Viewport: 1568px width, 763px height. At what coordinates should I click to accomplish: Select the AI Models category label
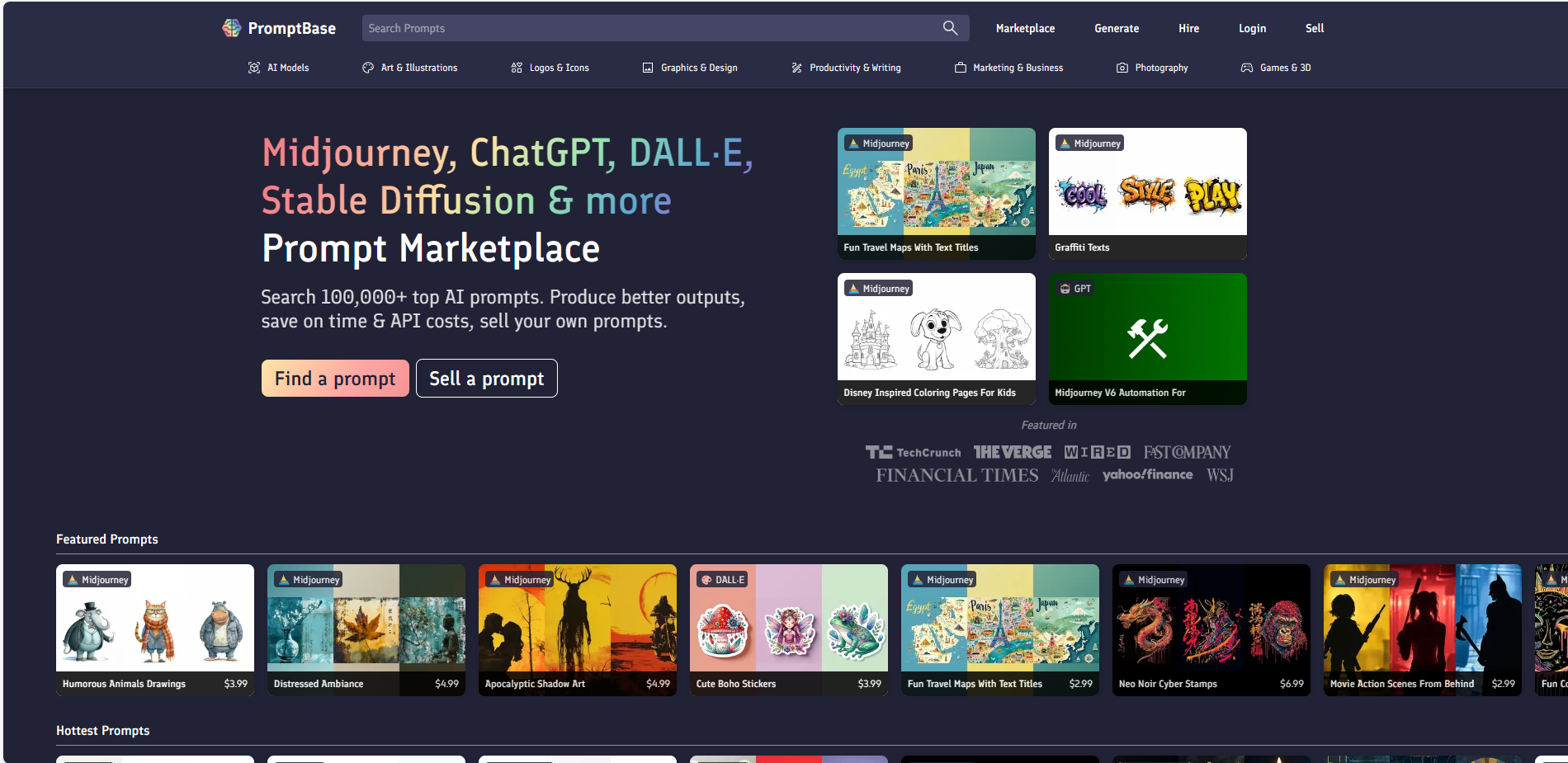coord(288,68)
